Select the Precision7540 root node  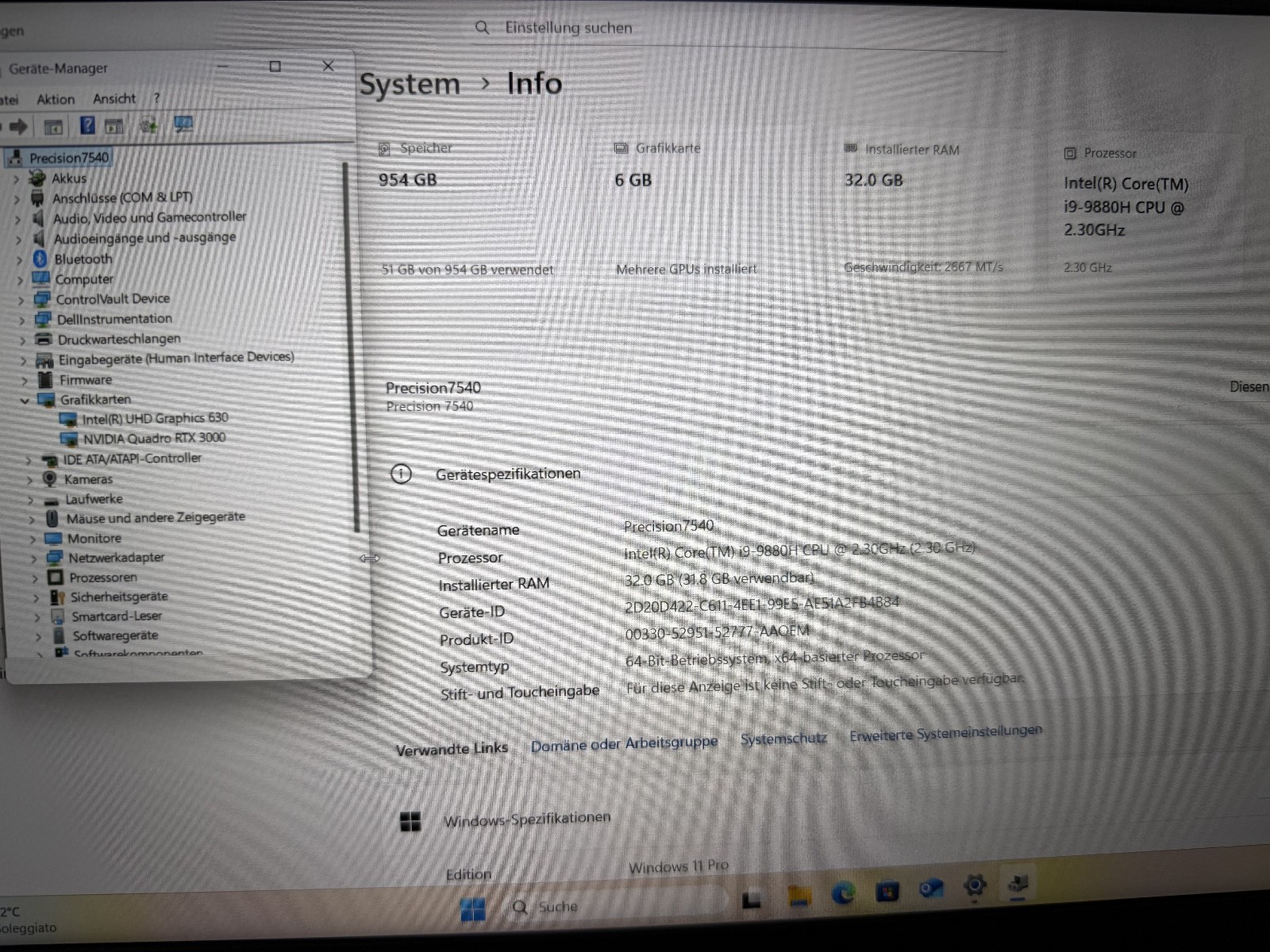click(x=69, y=158)
